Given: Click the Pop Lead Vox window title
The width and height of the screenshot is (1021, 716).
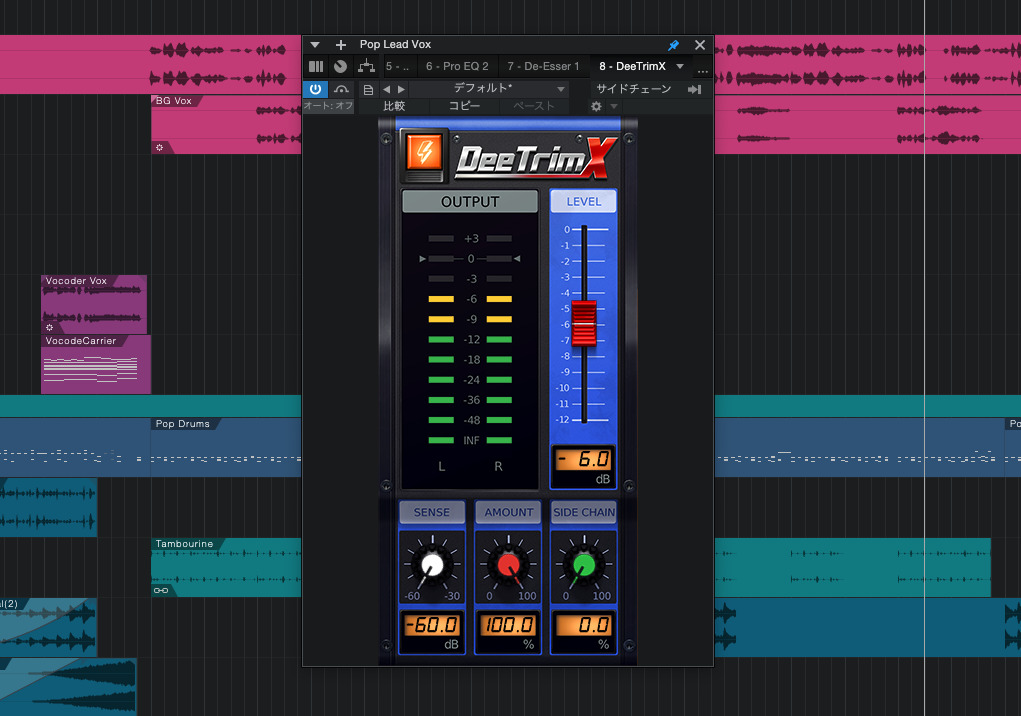Looking at the screenshot, I should 395,44.
